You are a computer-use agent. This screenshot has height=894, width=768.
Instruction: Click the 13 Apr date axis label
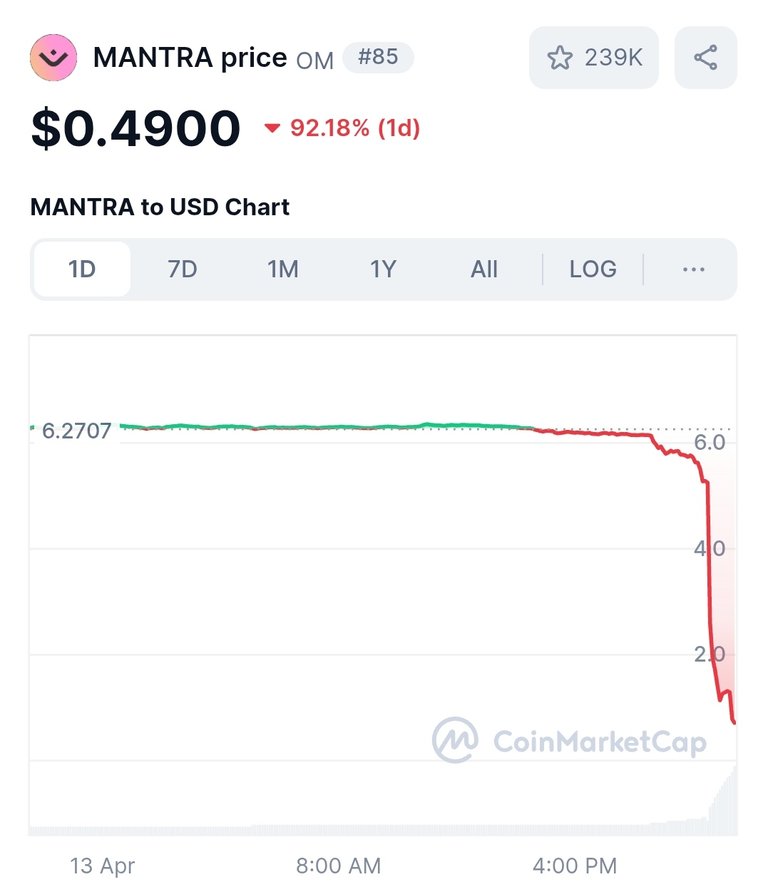pyautogui.click(x=103, y=866)
